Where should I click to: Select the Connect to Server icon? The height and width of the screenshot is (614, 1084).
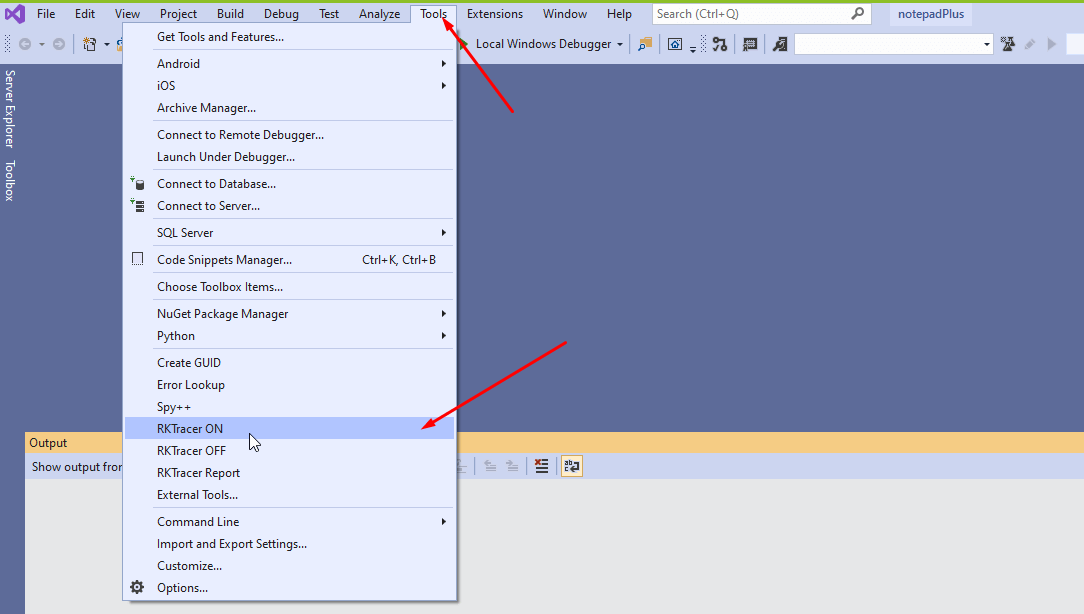[x=138, y=206]
